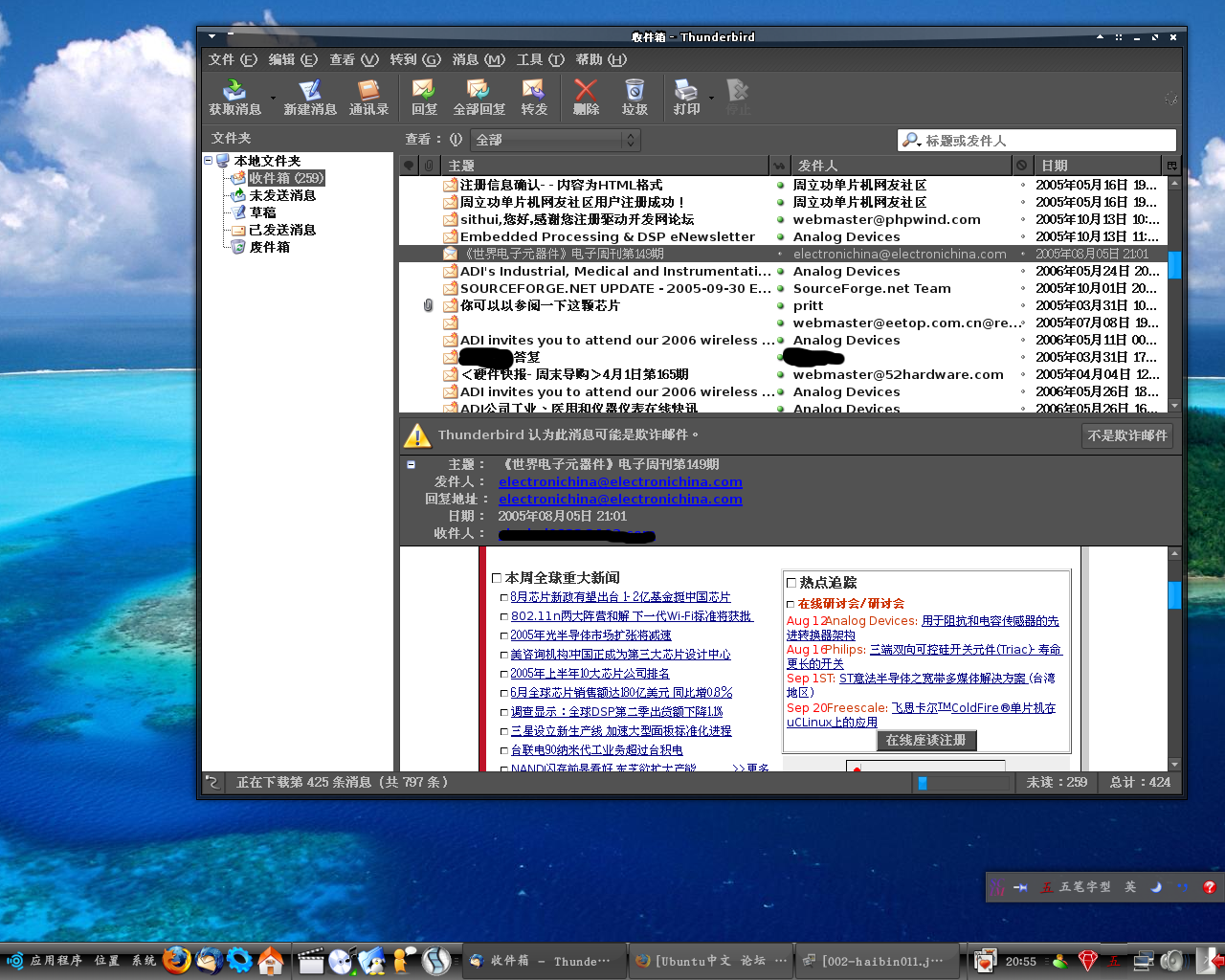Click the 不是欺诈邮件 button
1225x980 pixels.
[x=1127, y=435]
